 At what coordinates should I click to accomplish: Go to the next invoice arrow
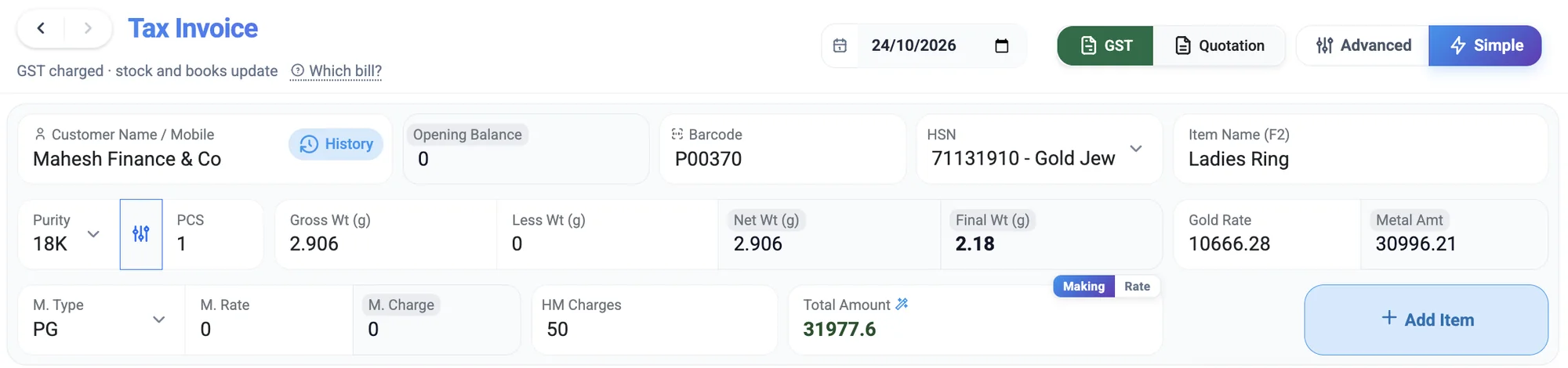(x=88, y=28)
